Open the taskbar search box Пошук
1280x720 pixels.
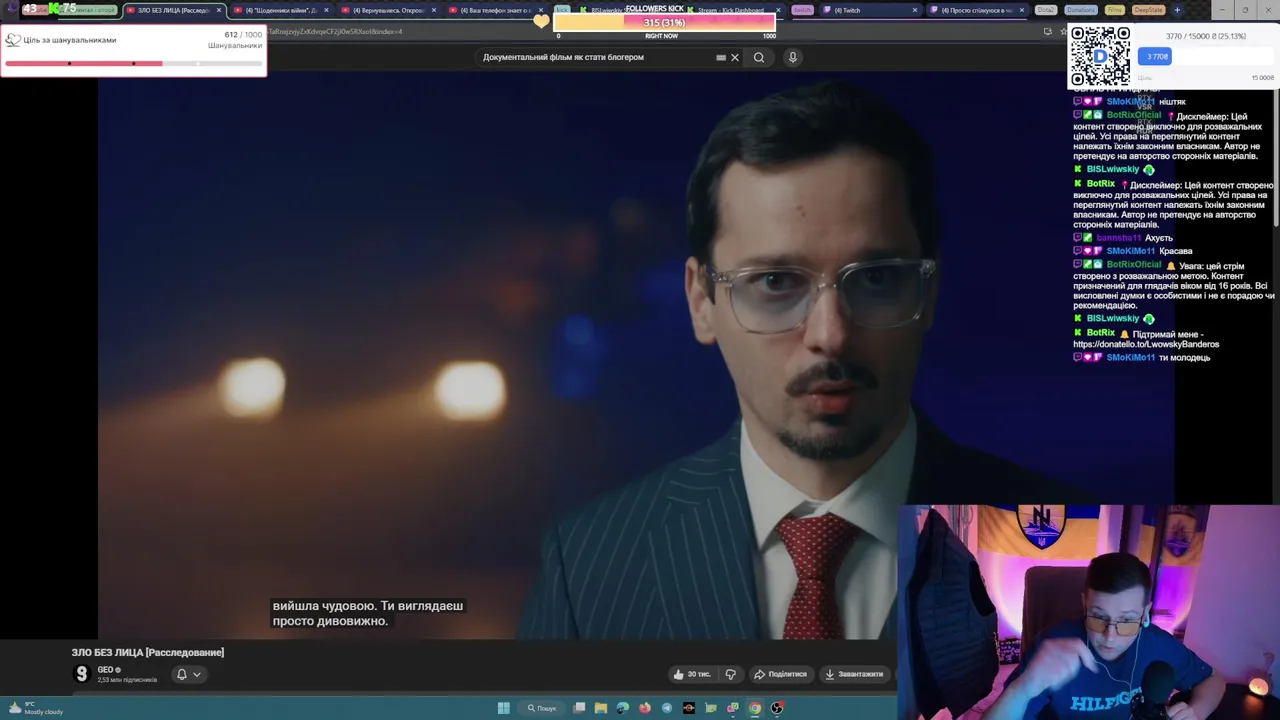[542, 708]
